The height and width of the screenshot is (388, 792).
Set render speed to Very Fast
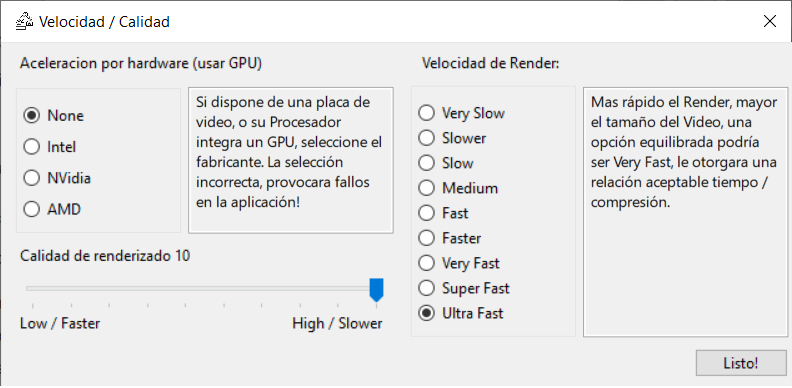[459, 263]
